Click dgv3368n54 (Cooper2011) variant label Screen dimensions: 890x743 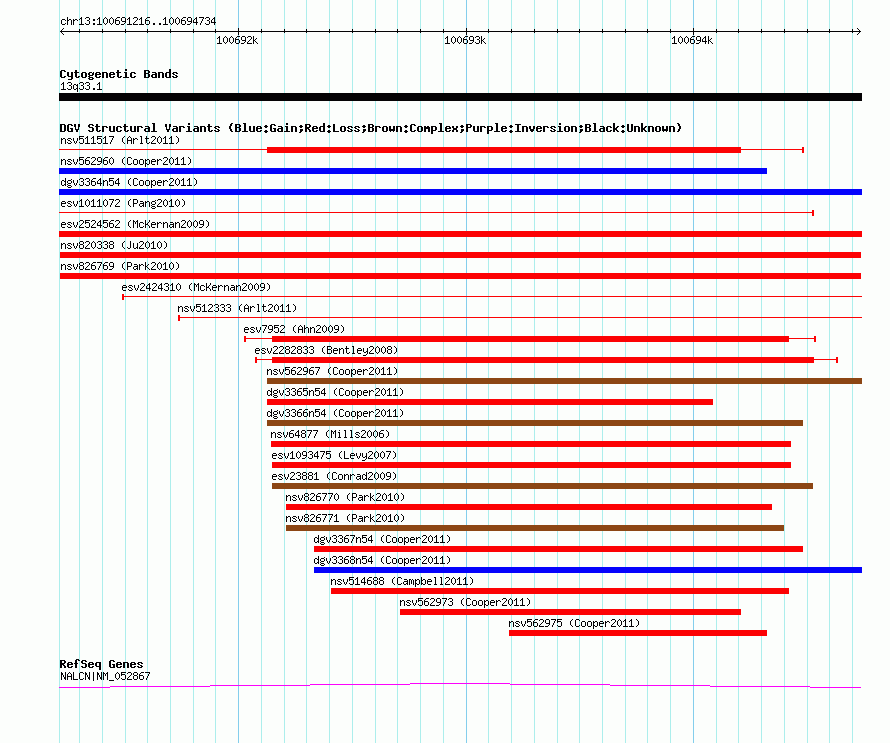383,560
